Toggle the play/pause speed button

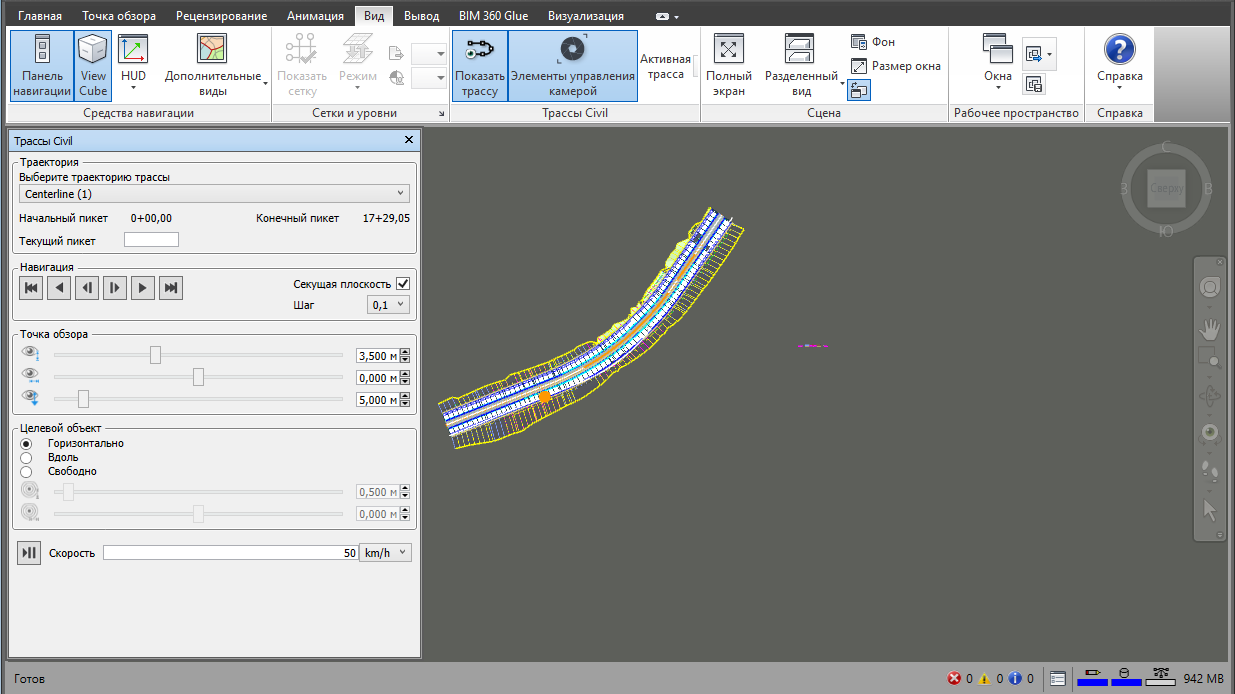[x=29, y=553]
